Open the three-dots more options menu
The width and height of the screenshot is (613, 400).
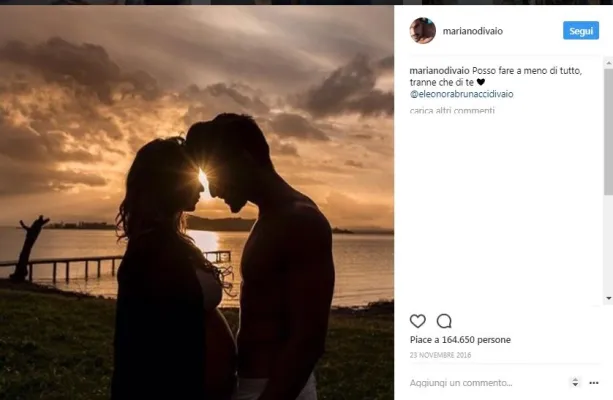tap(594, 383)
